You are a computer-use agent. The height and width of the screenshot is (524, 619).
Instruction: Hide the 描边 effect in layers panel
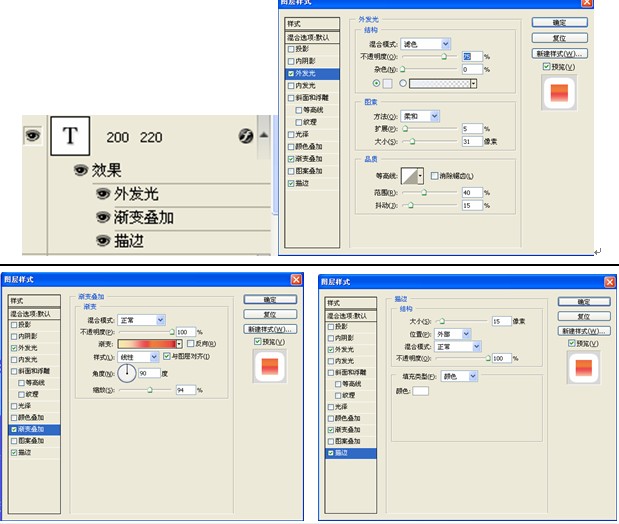click(102, 240)
